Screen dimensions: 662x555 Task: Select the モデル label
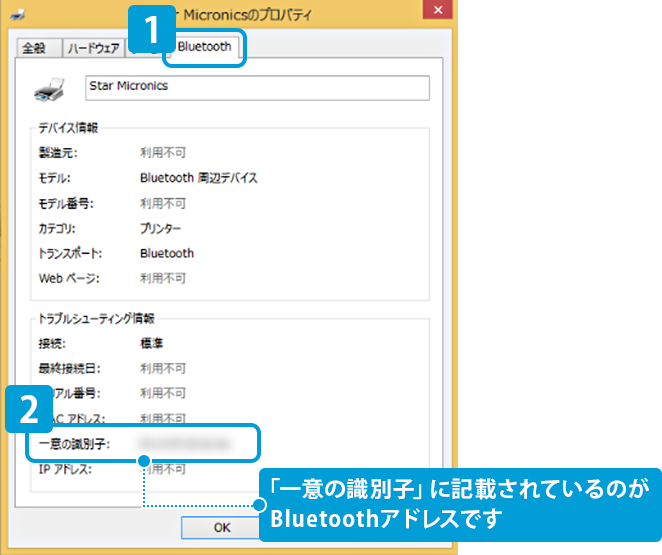click(54, 178)
